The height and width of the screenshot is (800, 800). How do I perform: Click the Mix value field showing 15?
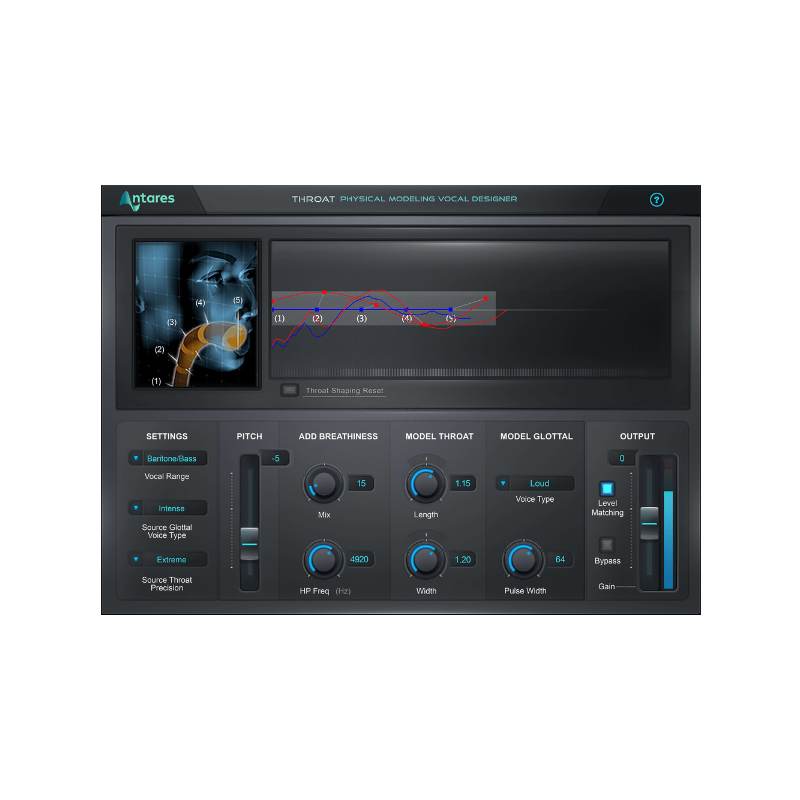[361, 483]
